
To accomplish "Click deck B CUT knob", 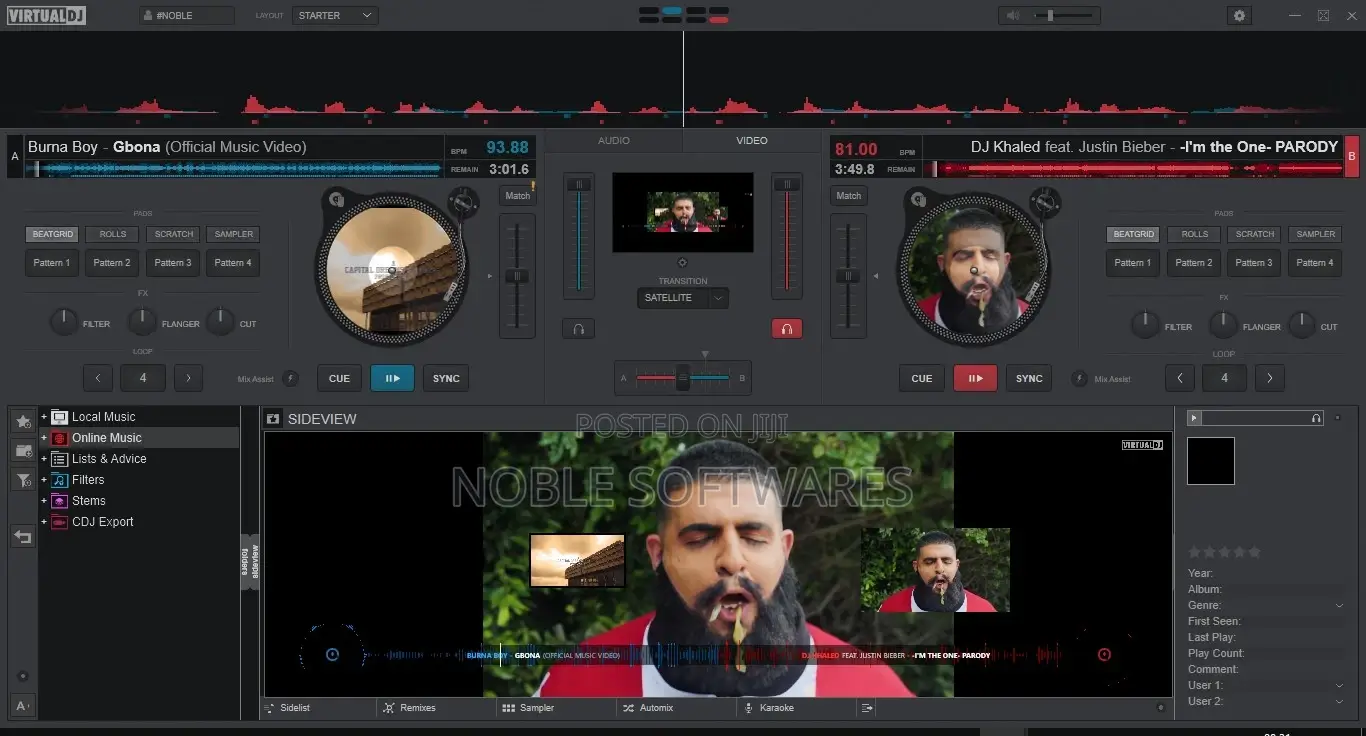I will pos(1301,324).
